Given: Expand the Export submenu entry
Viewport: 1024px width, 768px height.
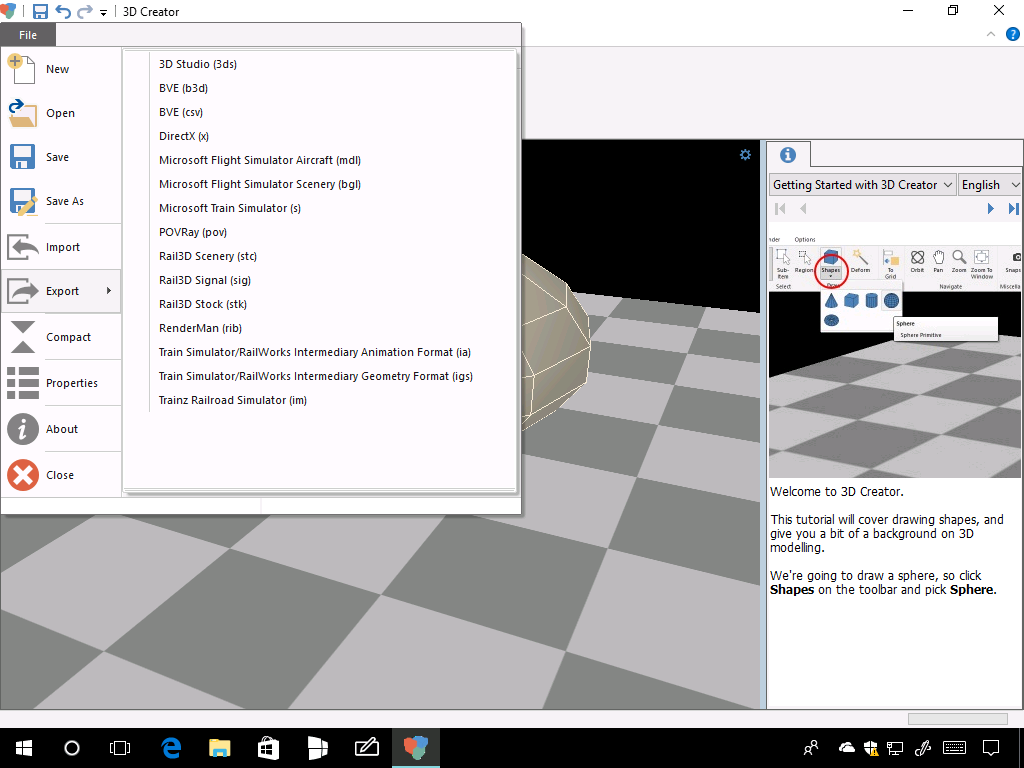Looking at the screenshot, I should 61,291.
